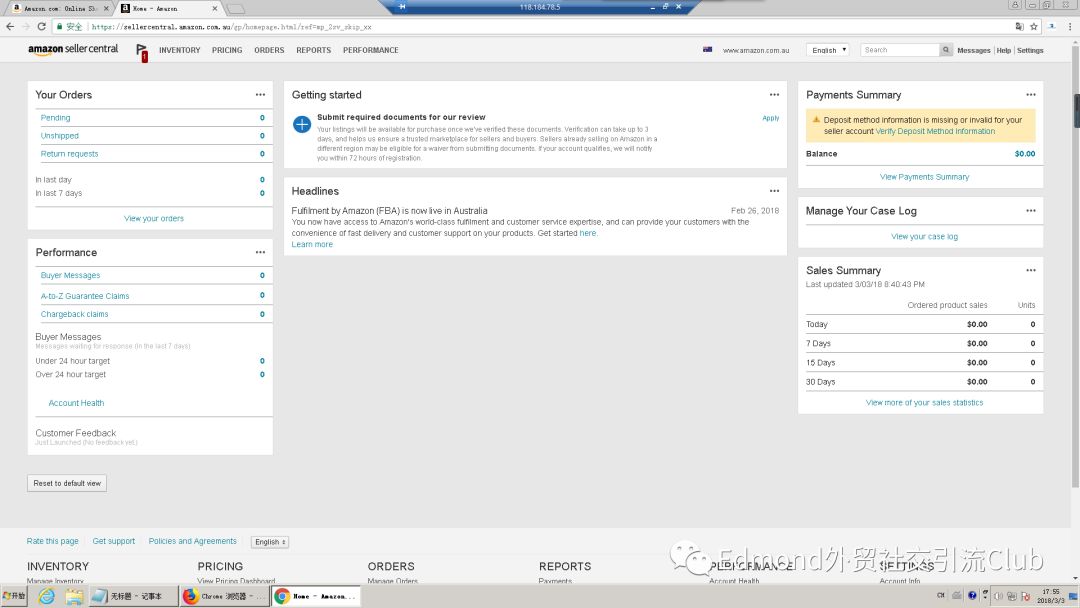Close the Amazon.com Online Shopping tab

(x=106, y=9)
